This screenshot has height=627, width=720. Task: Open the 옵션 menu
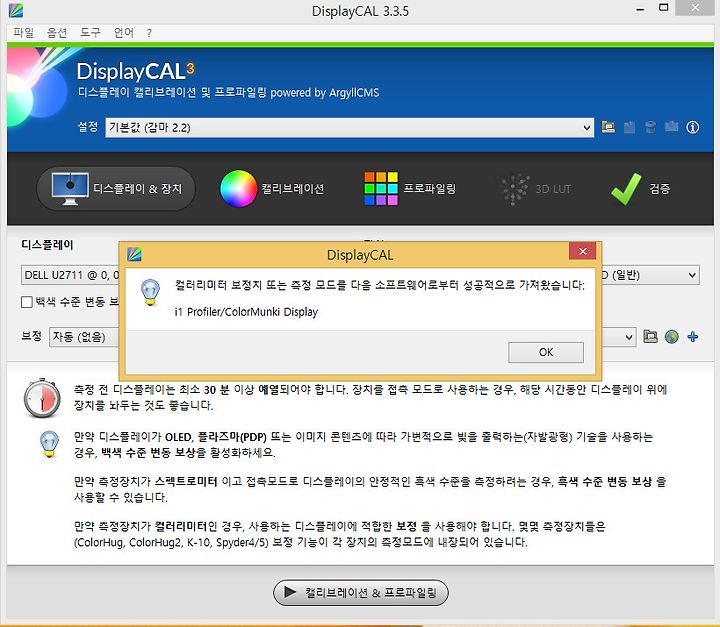(x=57, y=33)
